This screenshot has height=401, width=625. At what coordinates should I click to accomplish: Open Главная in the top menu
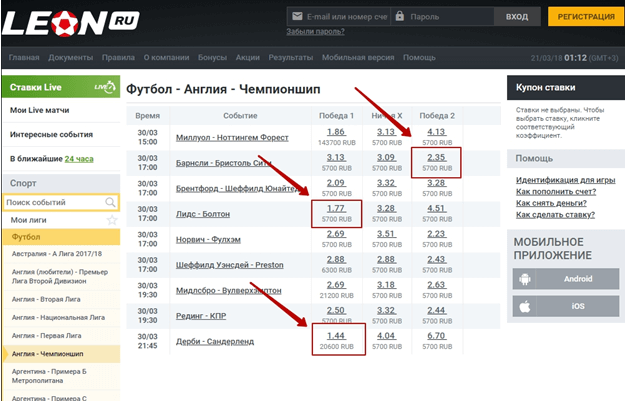24,57
